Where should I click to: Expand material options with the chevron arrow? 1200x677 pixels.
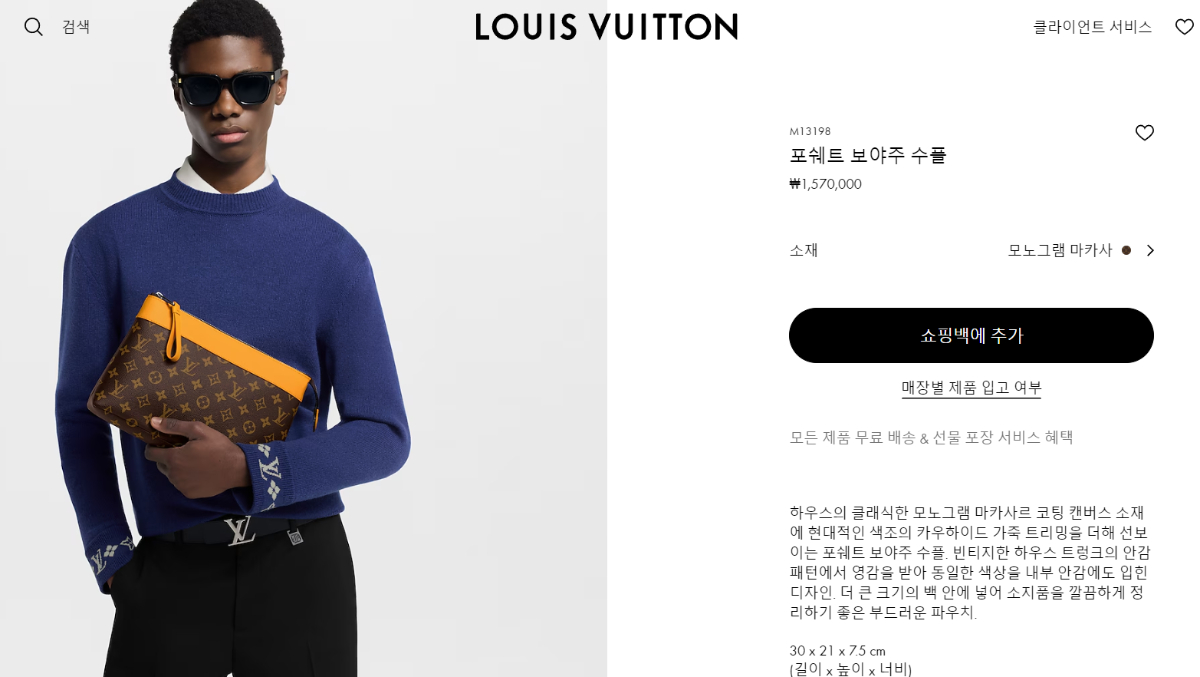(1150, 250)
